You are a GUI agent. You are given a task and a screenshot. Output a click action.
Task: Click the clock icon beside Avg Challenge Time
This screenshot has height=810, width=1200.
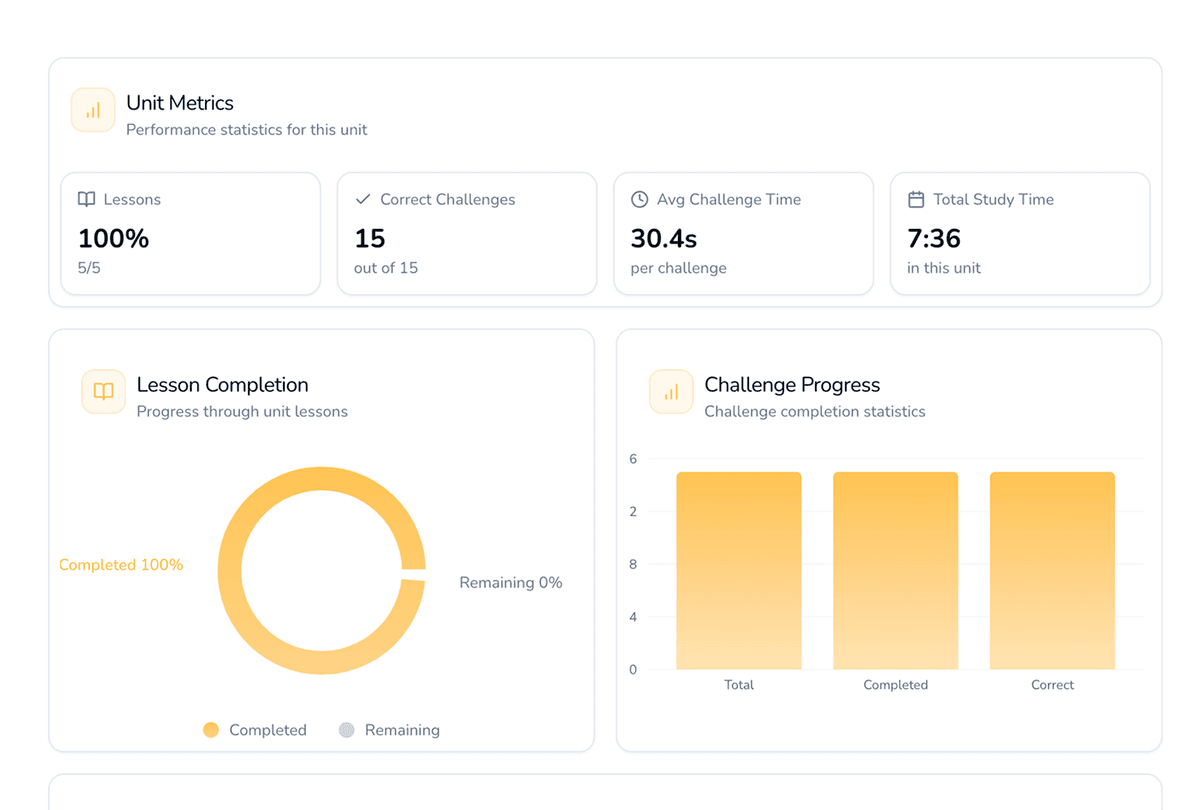[640, 199]
